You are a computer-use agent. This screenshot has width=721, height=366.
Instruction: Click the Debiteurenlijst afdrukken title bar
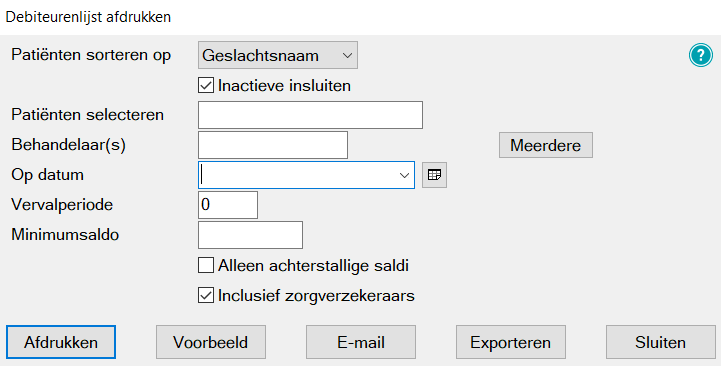pos(360,17)
